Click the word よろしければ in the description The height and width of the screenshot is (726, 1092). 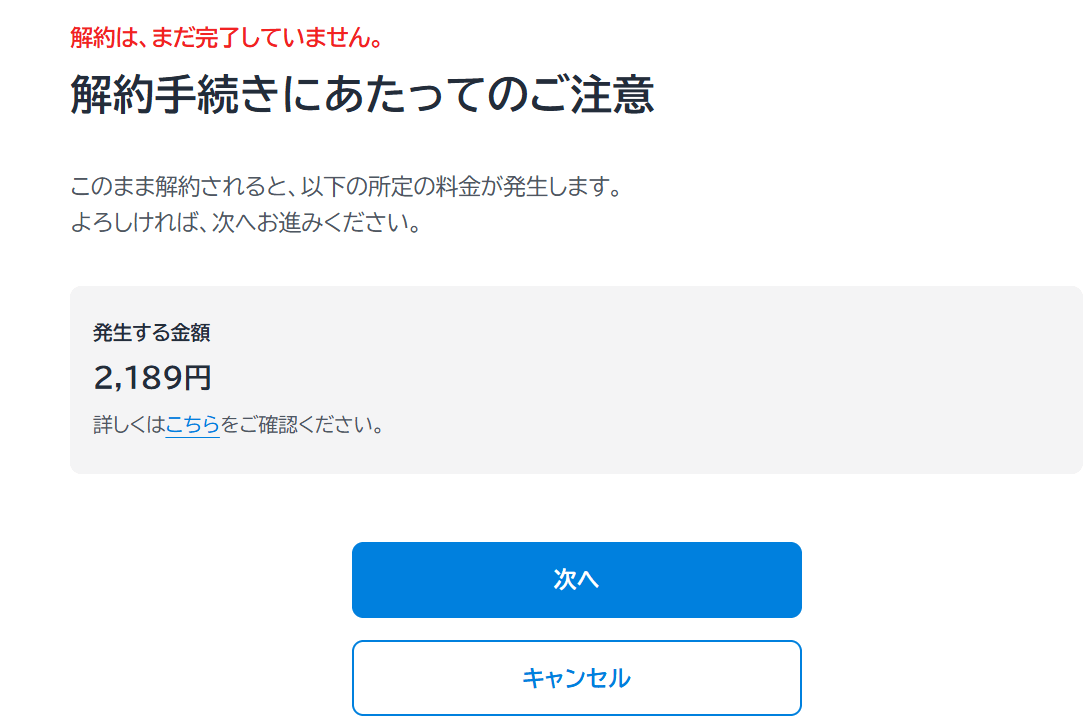(125, 223)
